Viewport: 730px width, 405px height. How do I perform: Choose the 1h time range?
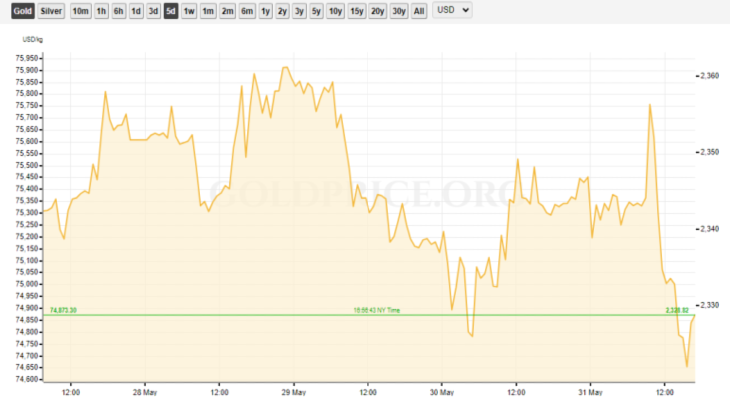point(101,11)
